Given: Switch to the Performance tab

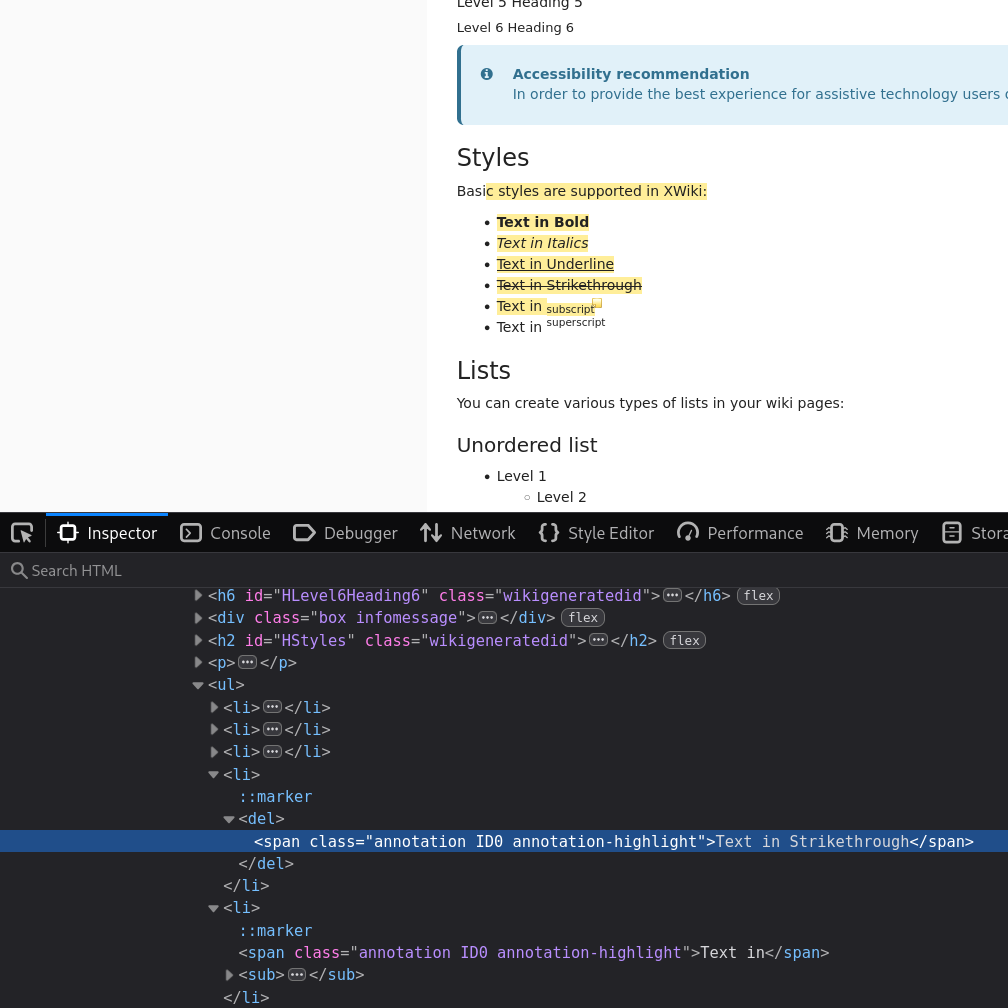Looking at the screenshot, I should pos(741,533).
